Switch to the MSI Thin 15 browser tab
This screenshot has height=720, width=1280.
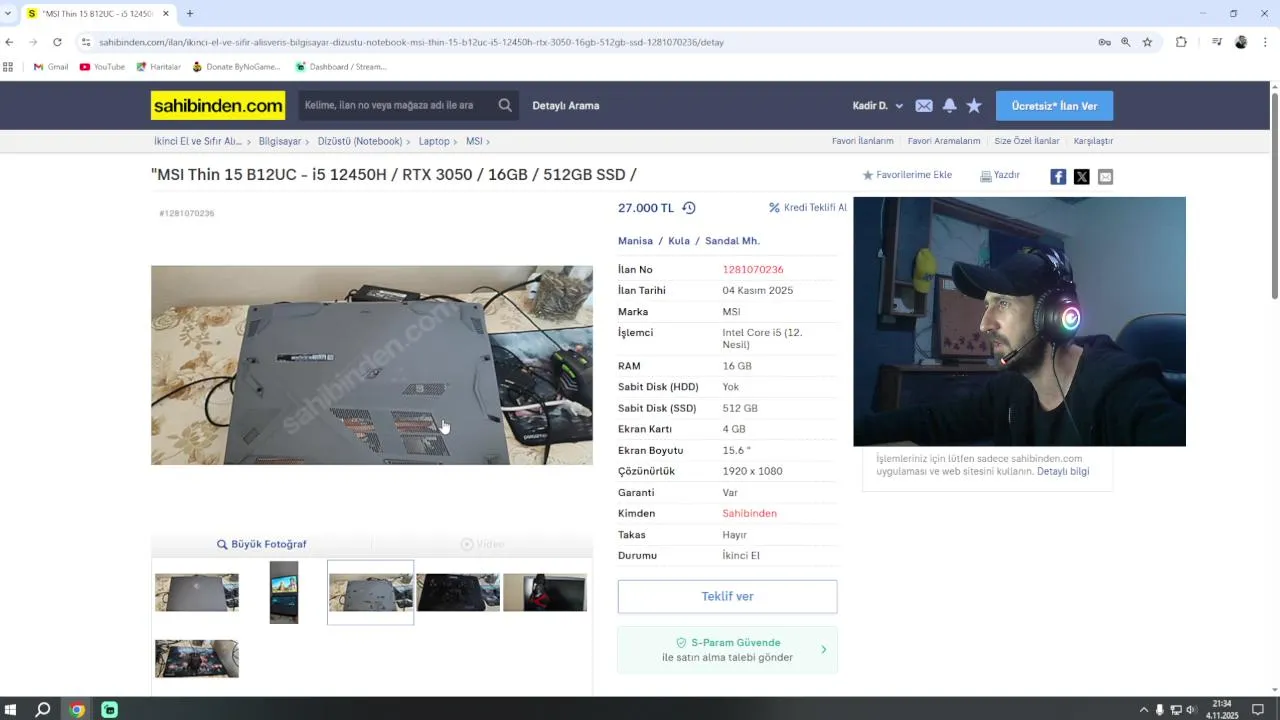pyautogui.click(x=98, y=13)
